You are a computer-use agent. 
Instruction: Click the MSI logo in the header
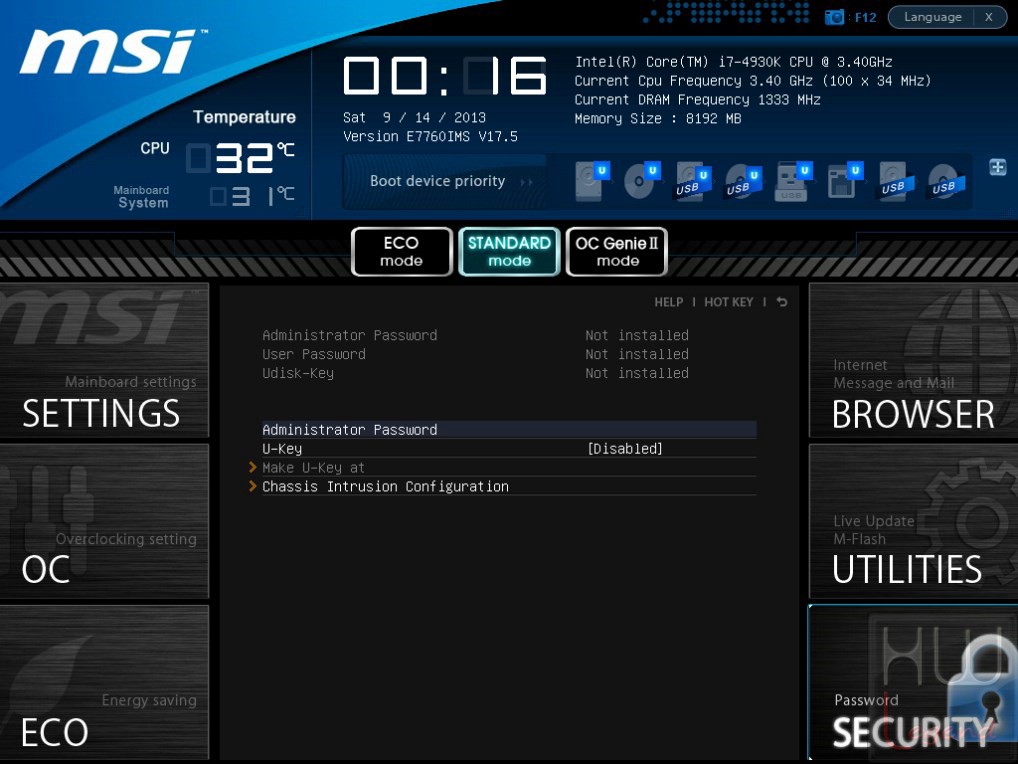[114, 51]
